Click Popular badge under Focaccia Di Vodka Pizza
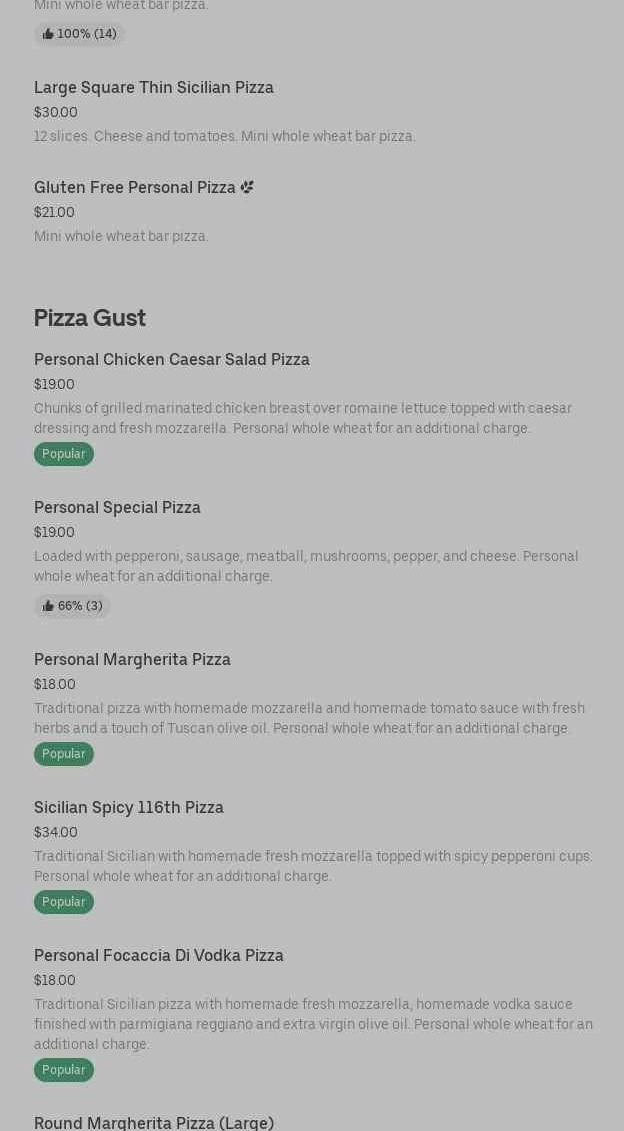 [x=64, y=1070]
